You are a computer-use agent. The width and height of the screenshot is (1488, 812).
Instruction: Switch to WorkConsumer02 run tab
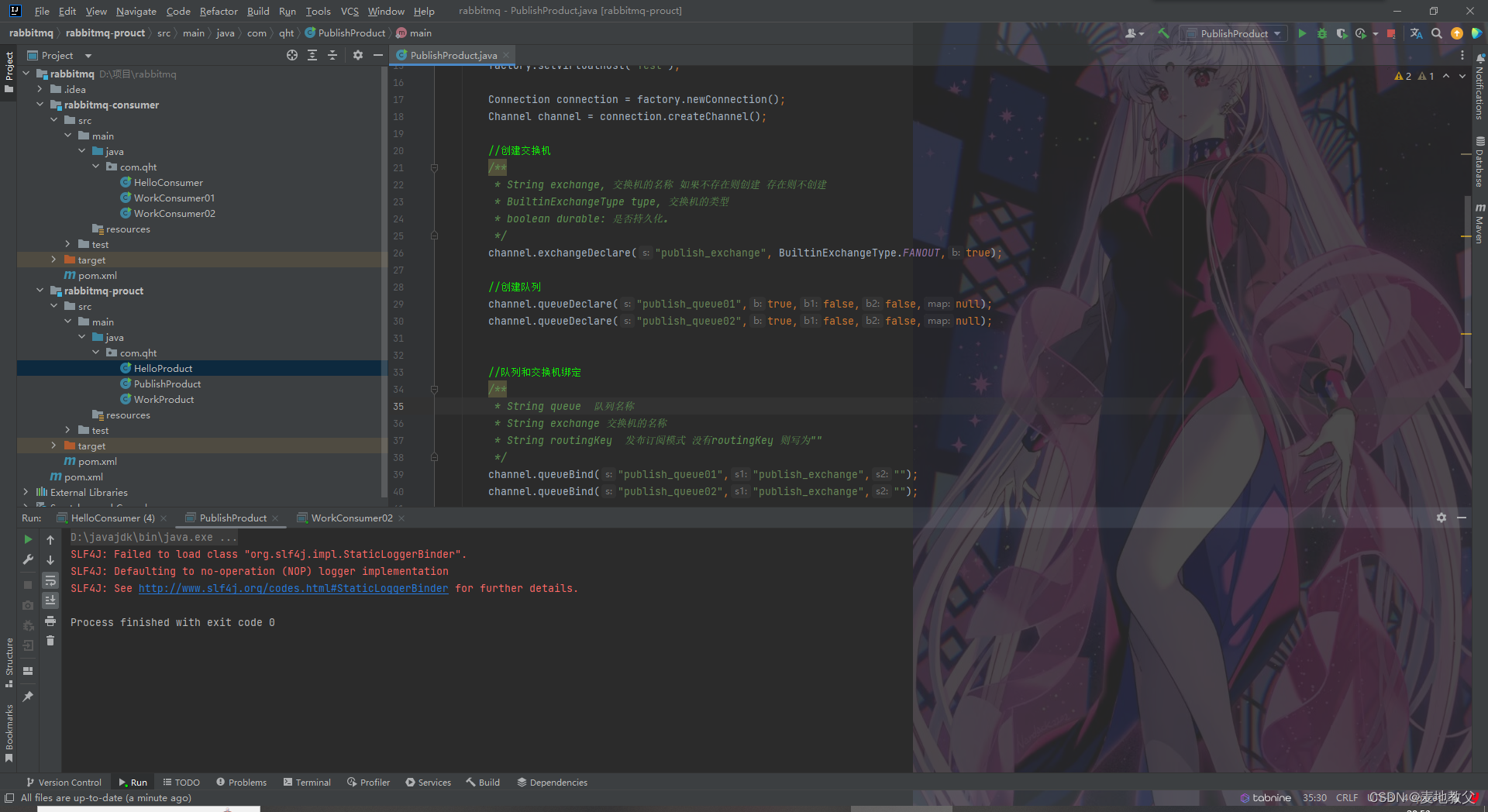pyautogui.click(x=351, y=518)
